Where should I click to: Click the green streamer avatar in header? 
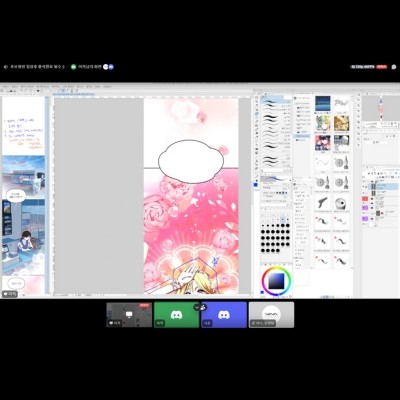pos(74,67)
